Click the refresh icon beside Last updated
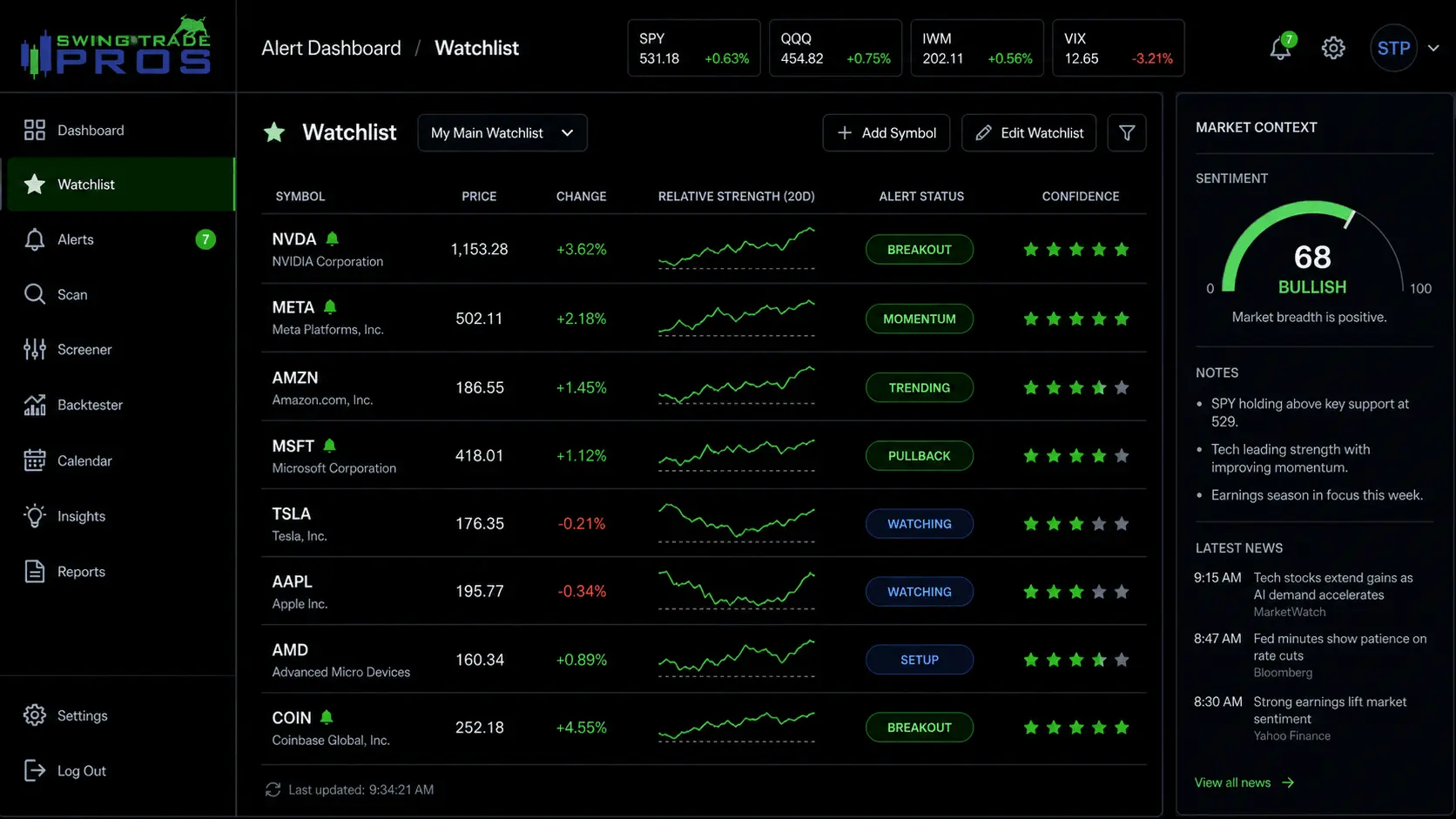Viewport: 1456px width, 819px height. click(273, 789)
